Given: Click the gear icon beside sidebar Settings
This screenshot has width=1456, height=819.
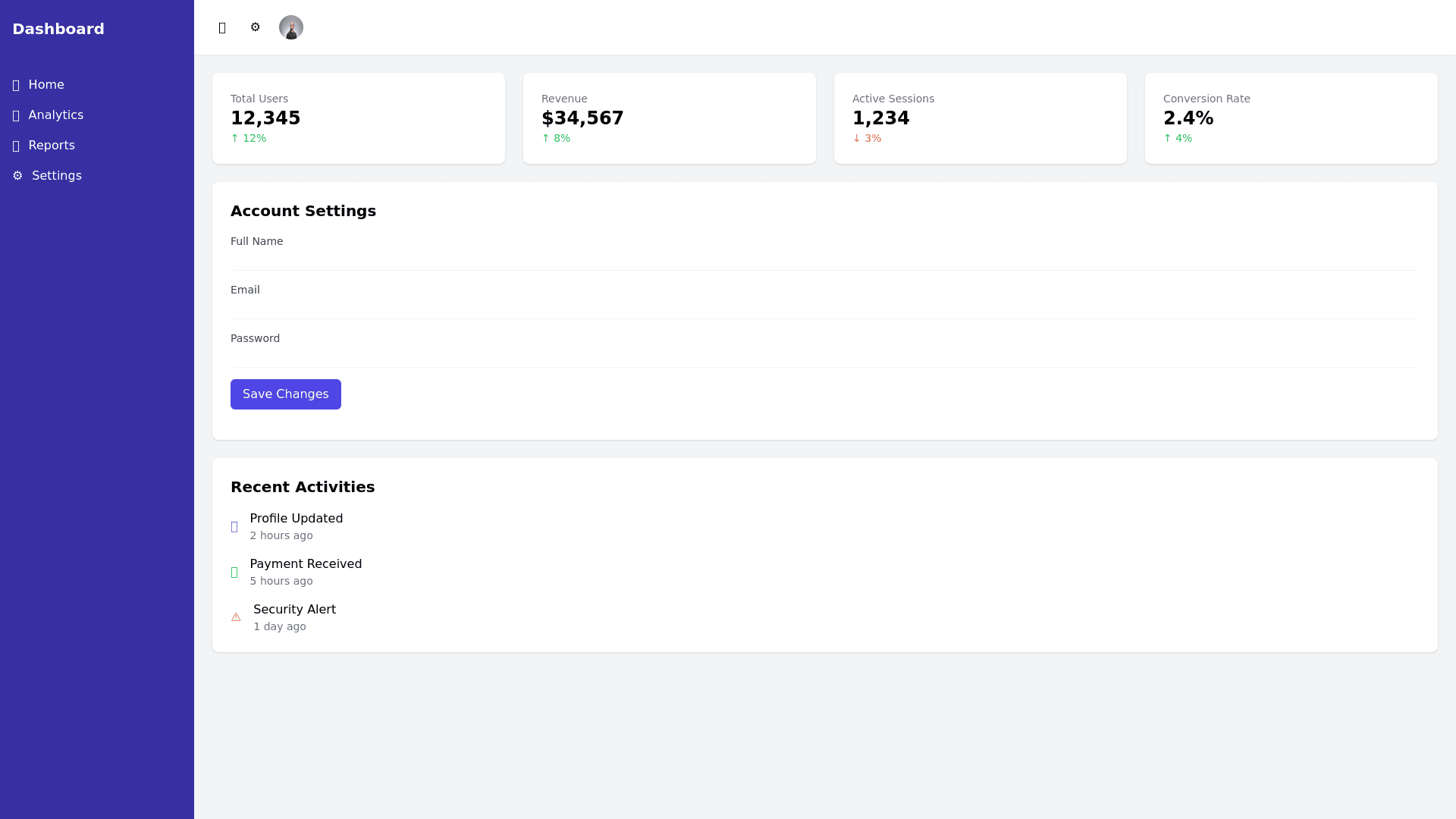Looking at the screenshot, I should [17, 176].
